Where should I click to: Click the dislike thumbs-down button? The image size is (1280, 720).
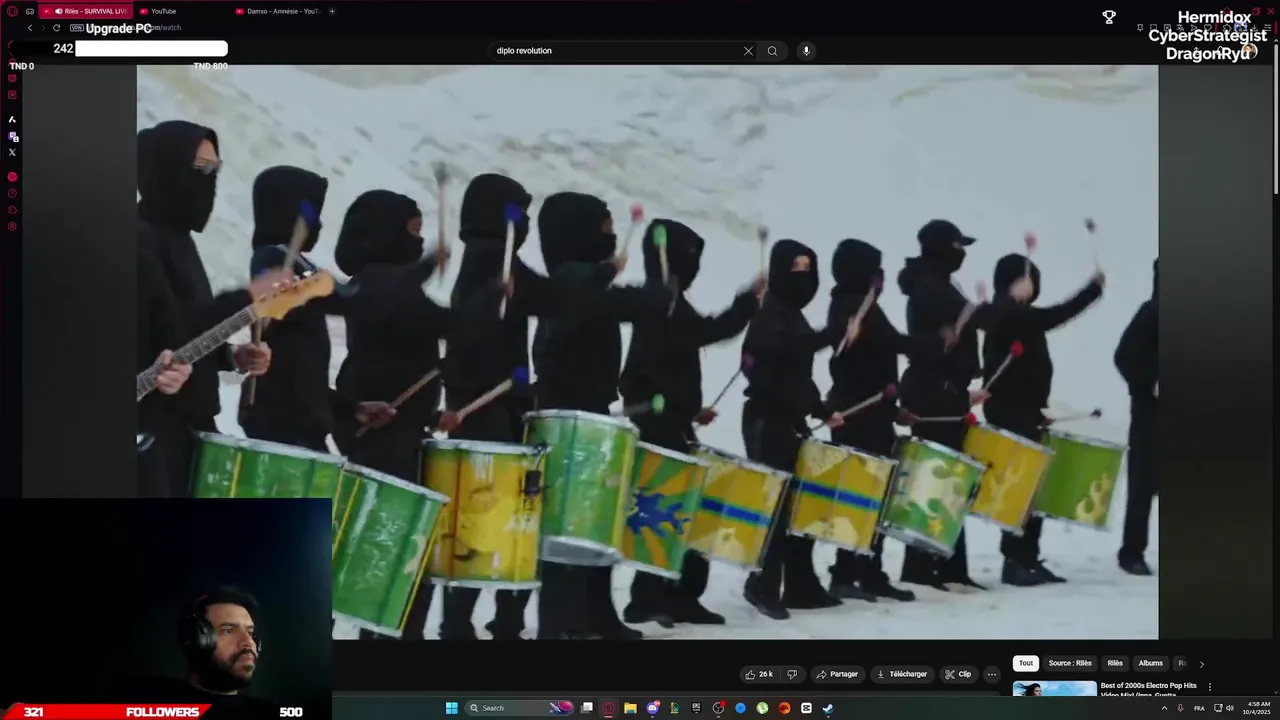coord(792,674)
